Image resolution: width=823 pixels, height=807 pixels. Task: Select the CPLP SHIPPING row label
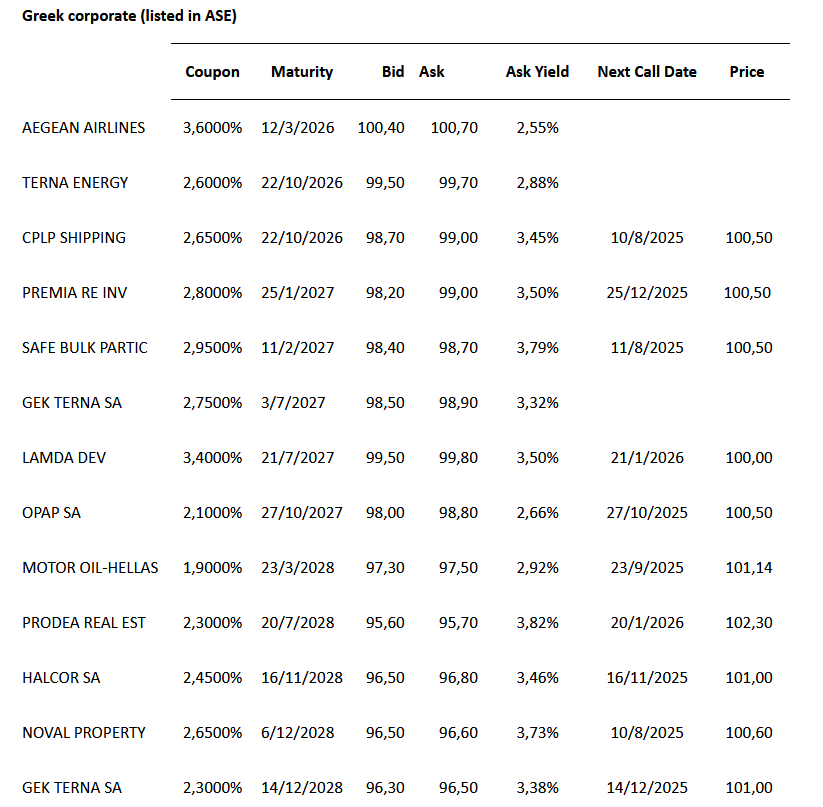[x=74, y=238]
